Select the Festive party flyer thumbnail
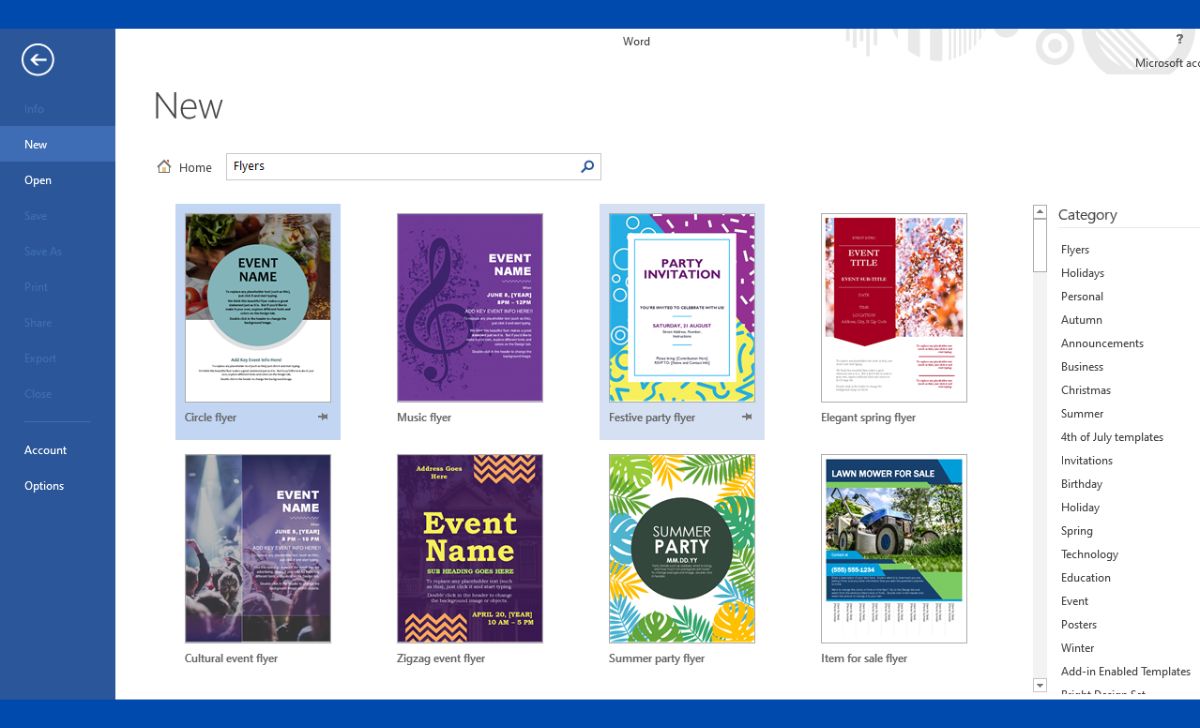Screen dimensions: 1200x728 click(x=682, y=308)
